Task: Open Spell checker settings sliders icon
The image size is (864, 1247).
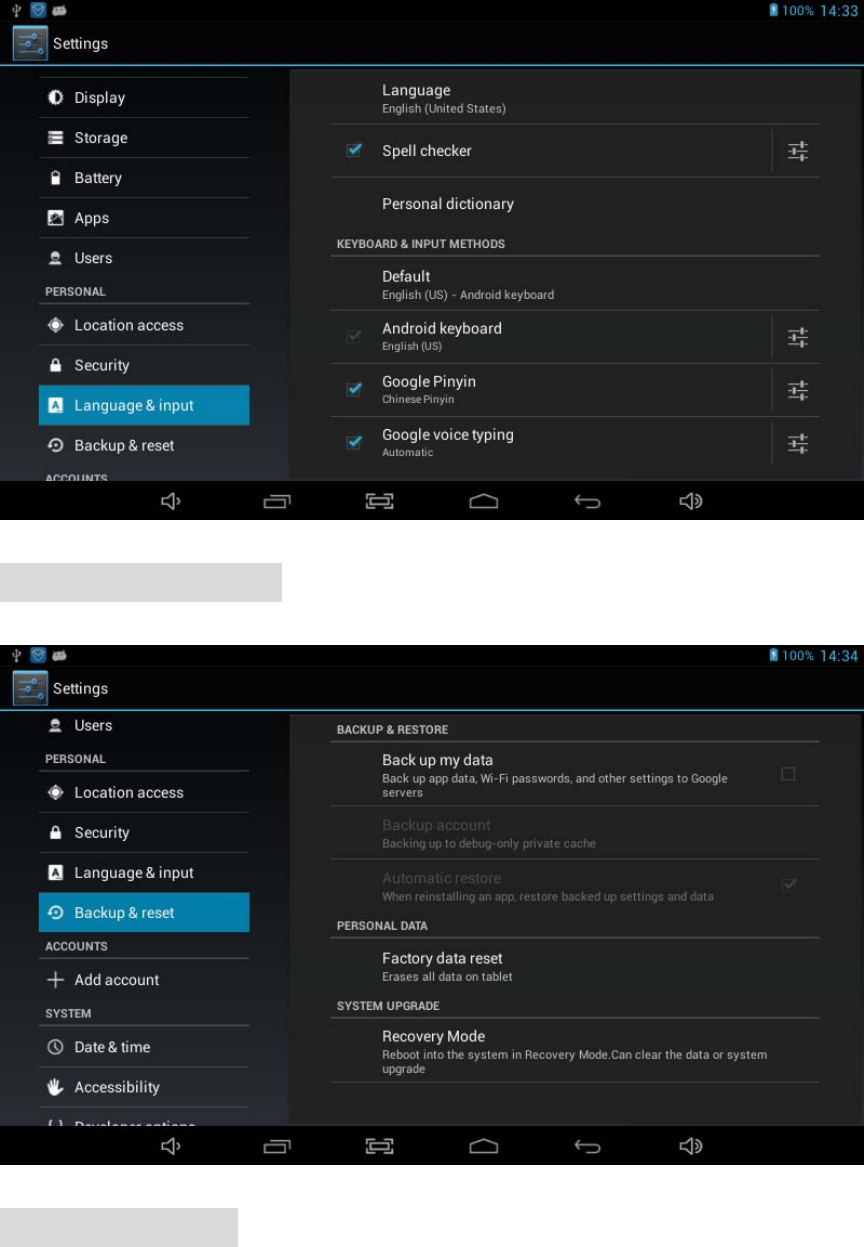Action: pyautogui.click(x=797, y=151)
